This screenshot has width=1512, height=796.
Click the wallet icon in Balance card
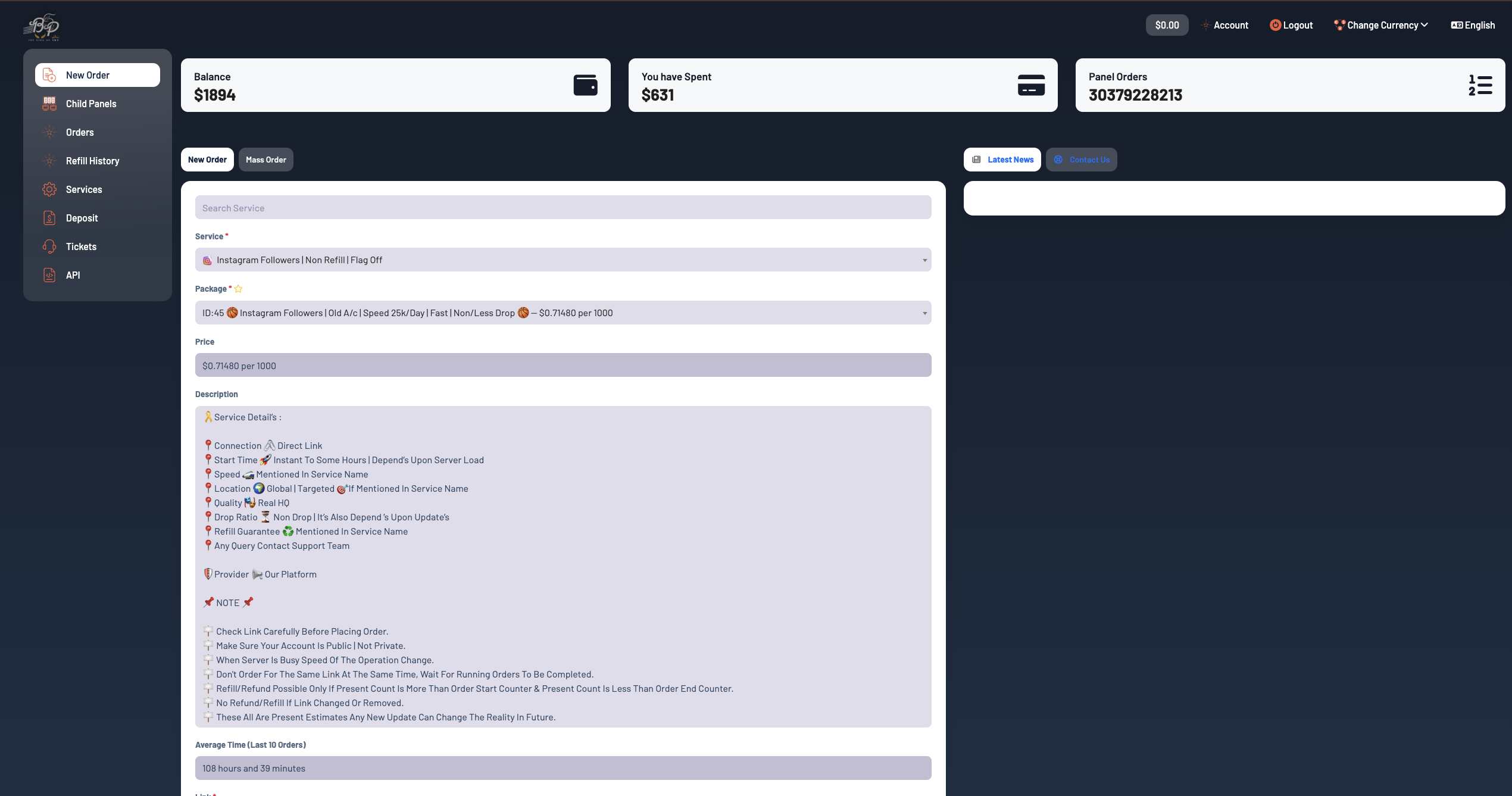coord(585,85)
